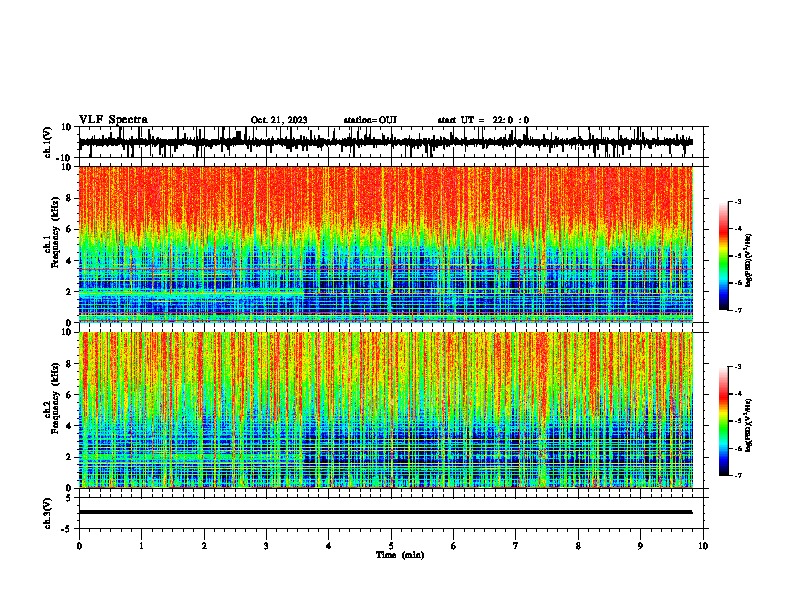Select the date label Oct. 21, 2023
The height and width of the screenshot is (612, 792).
(x=279, y=120)
